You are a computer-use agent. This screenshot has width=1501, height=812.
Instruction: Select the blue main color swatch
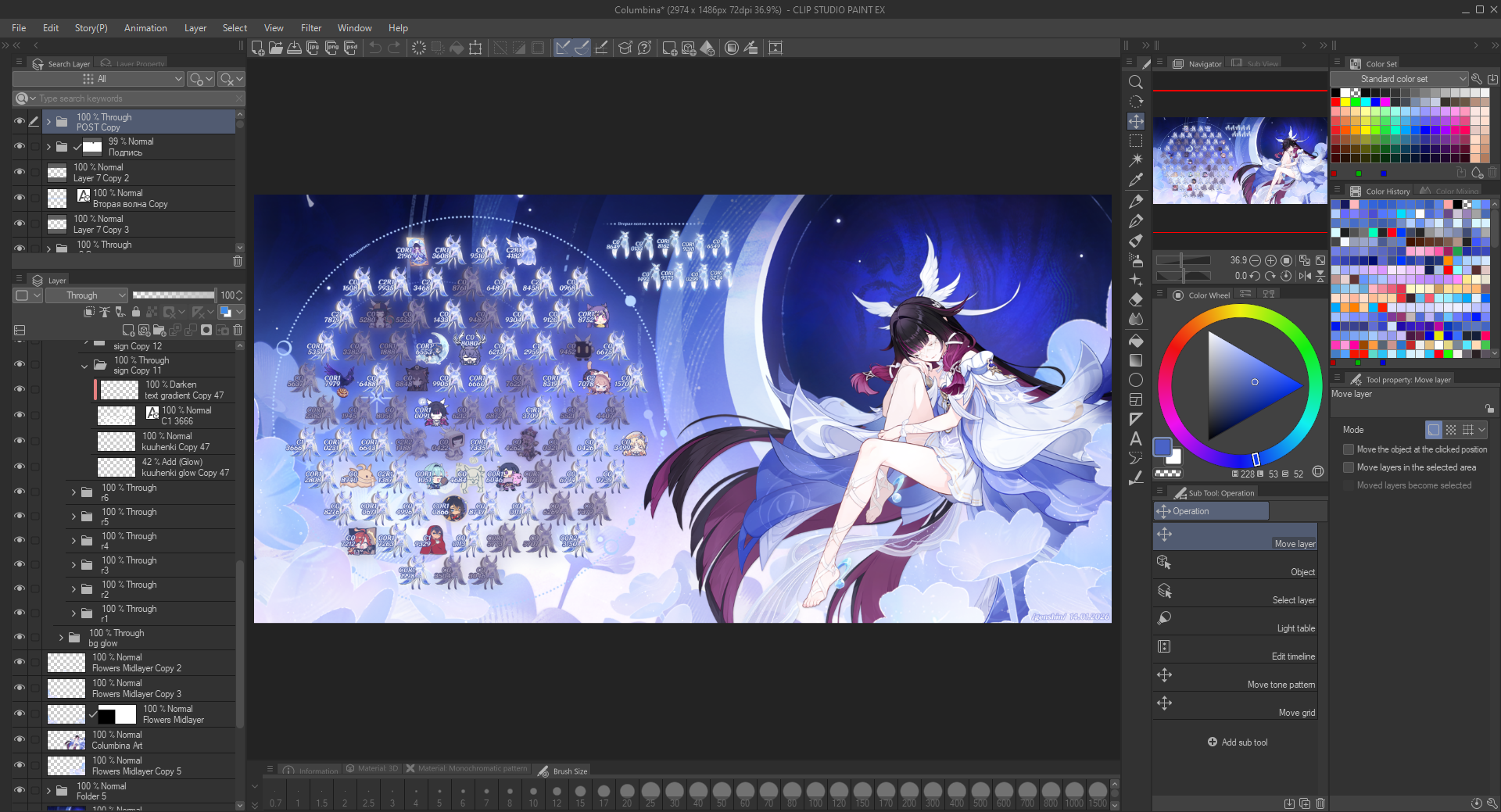pyautogui.click(x=1163, y=446)
